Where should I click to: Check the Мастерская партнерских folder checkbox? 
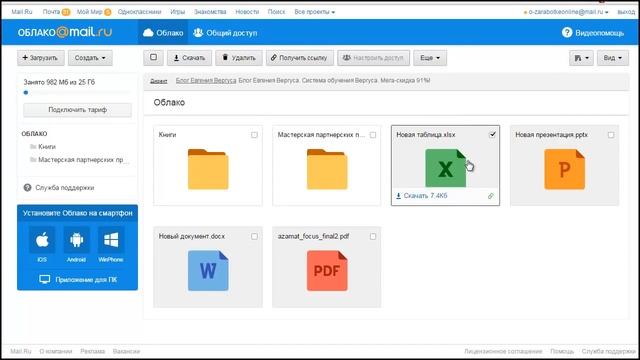(x=373, y=135)
